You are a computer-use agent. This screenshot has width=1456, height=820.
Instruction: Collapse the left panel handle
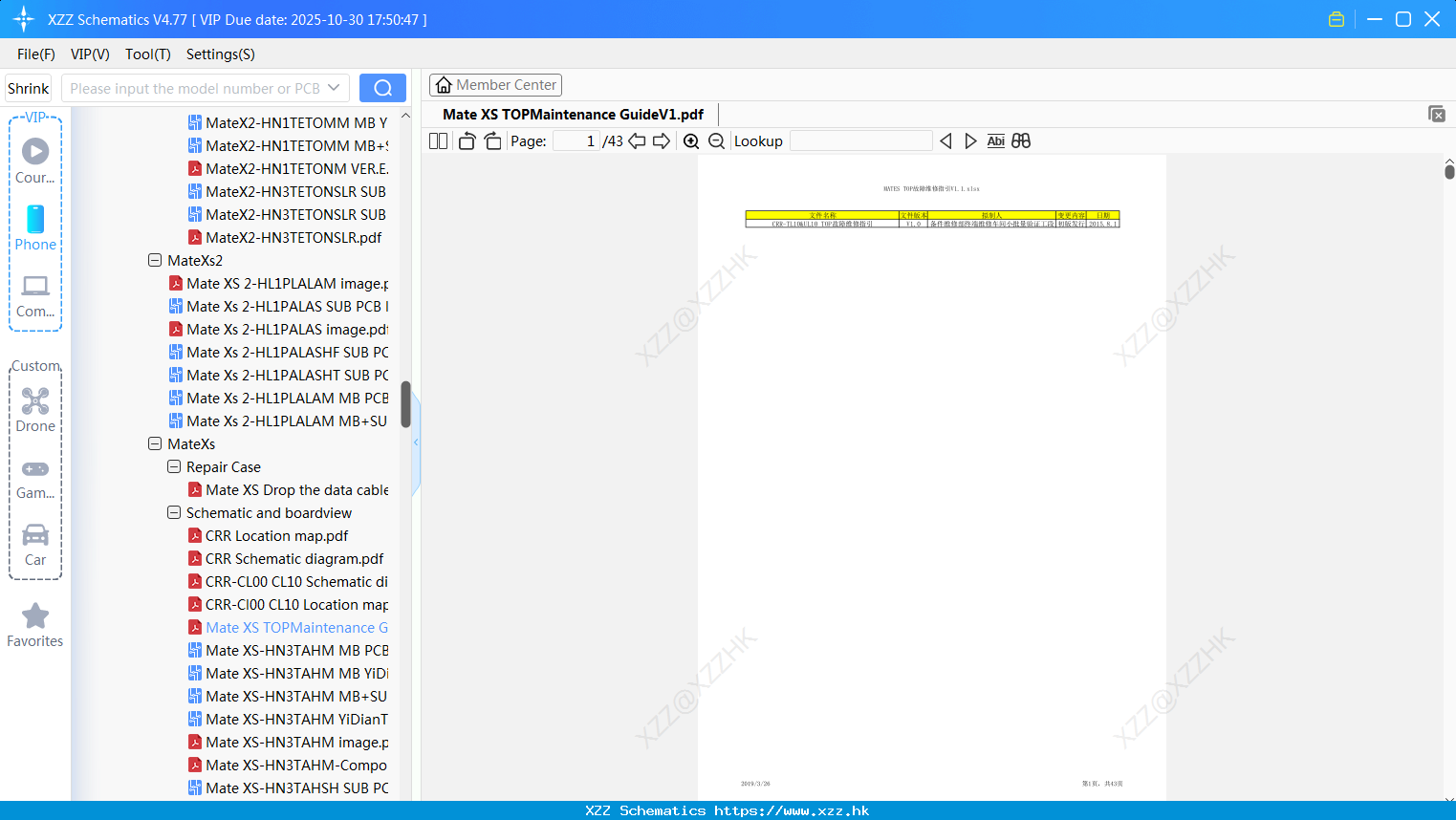416,442
